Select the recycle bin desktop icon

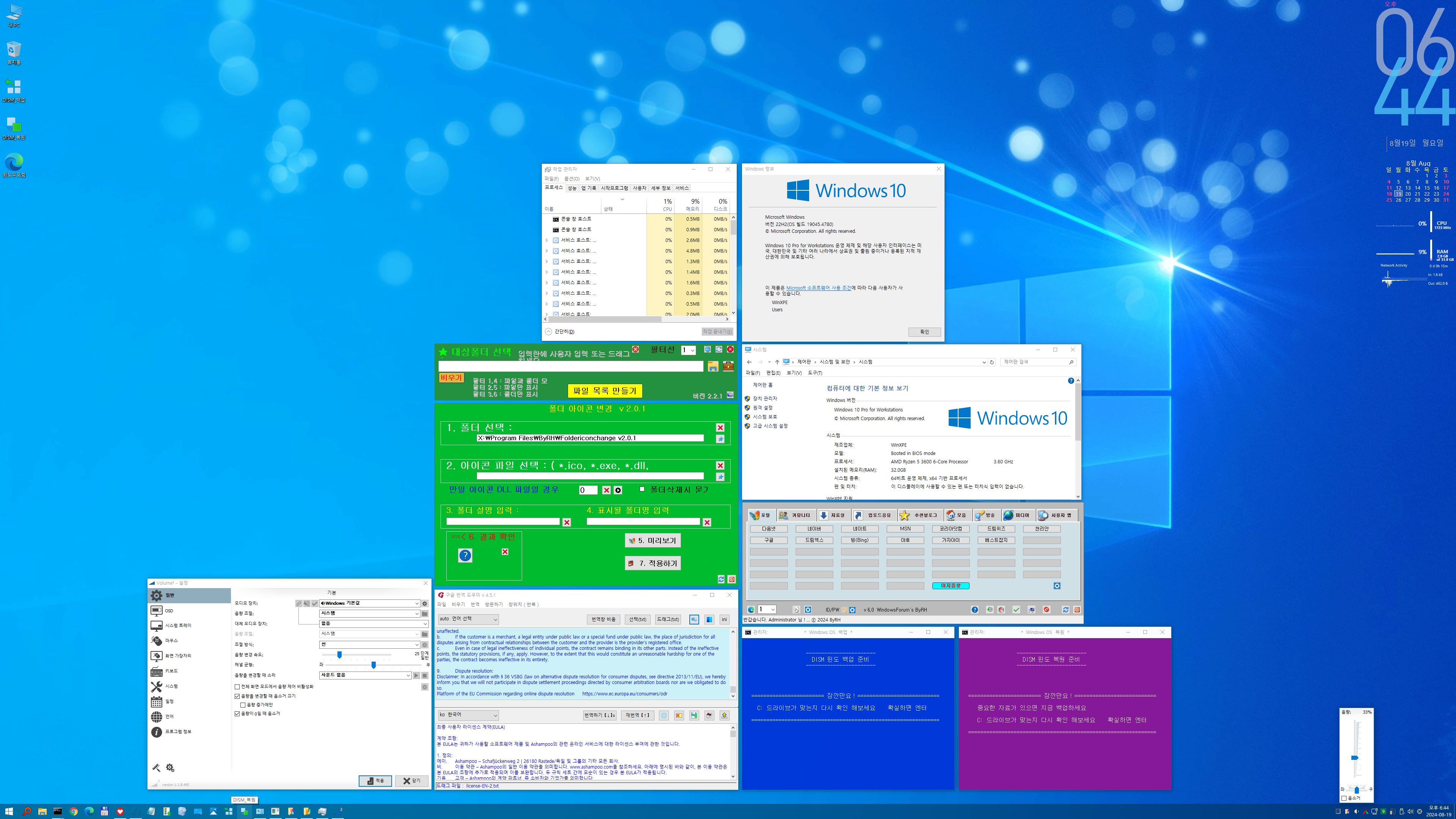14,53
